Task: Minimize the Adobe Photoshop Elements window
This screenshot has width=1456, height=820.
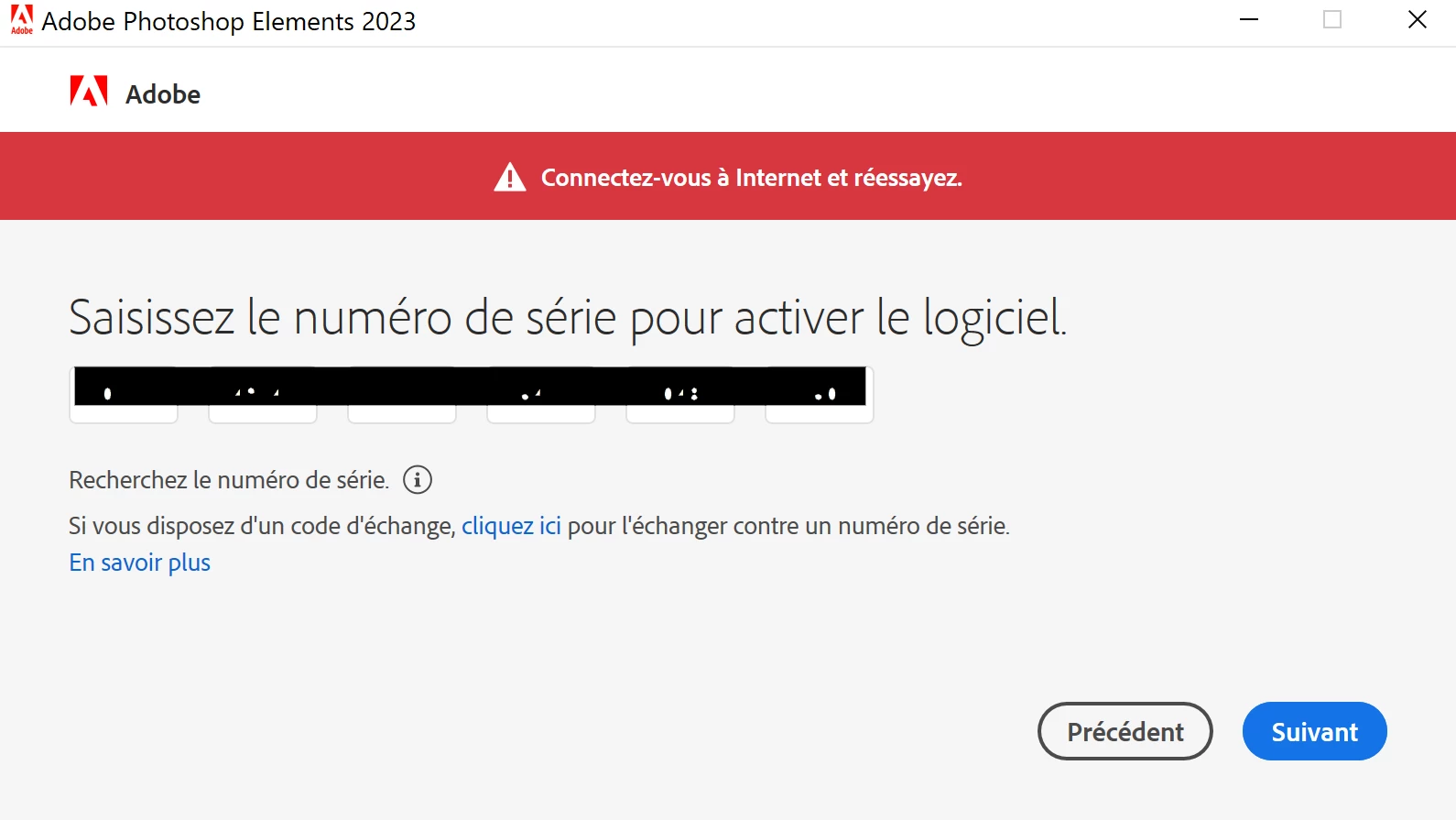Action: tap(1249, 20)
